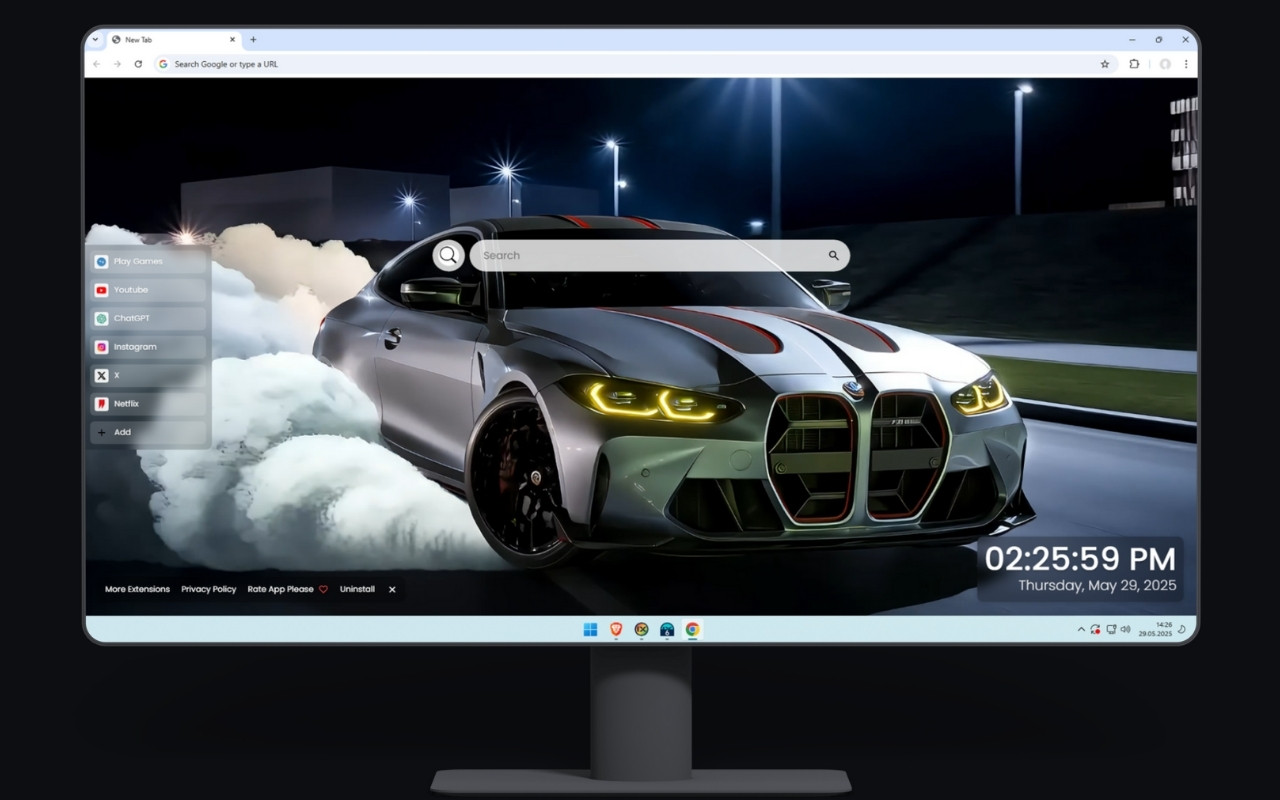
Task: Click the magnifying glass left of search bar
Action: click(447, 255)
